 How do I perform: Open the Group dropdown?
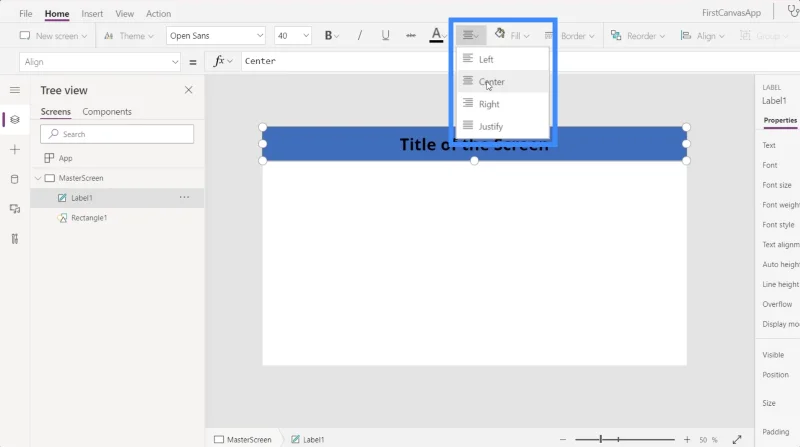tap(764, 36)
